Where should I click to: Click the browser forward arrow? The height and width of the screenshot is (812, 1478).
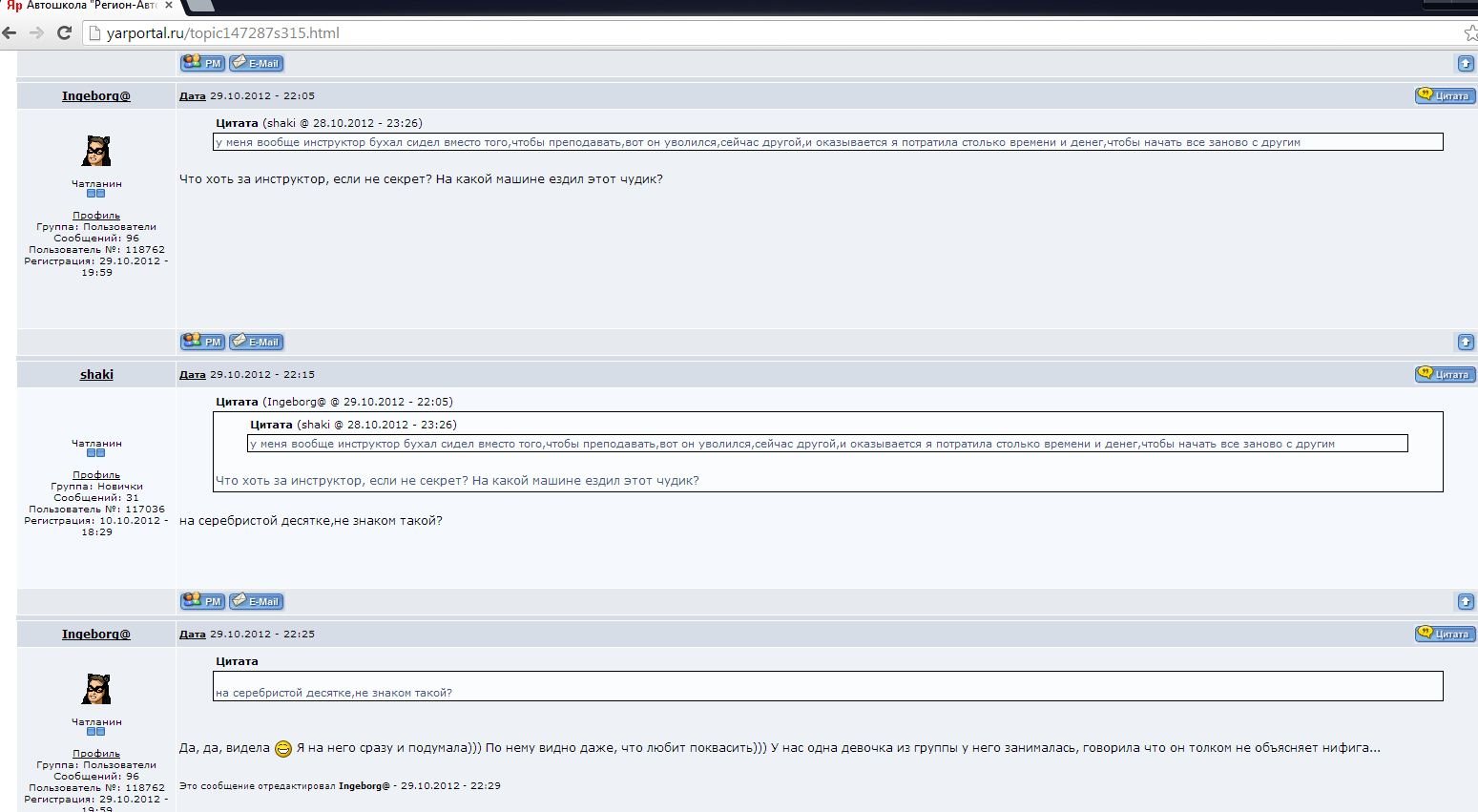coord(37,32)
